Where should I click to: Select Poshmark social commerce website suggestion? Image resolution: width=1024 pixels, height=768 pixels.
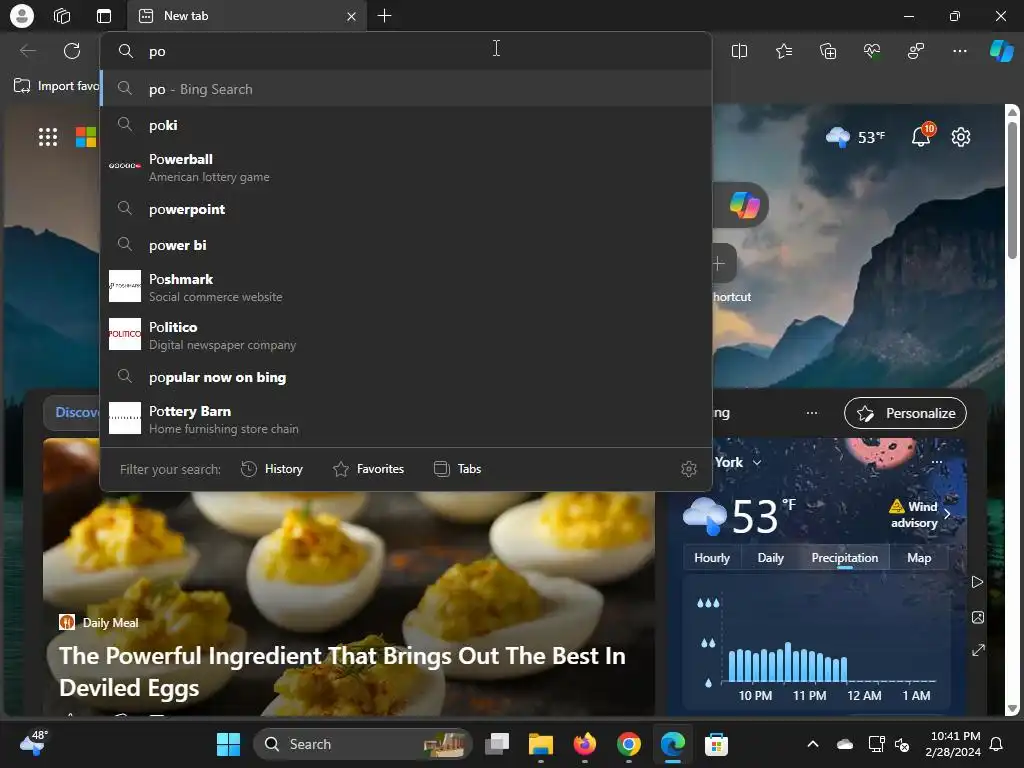click(x=406, y=287)
